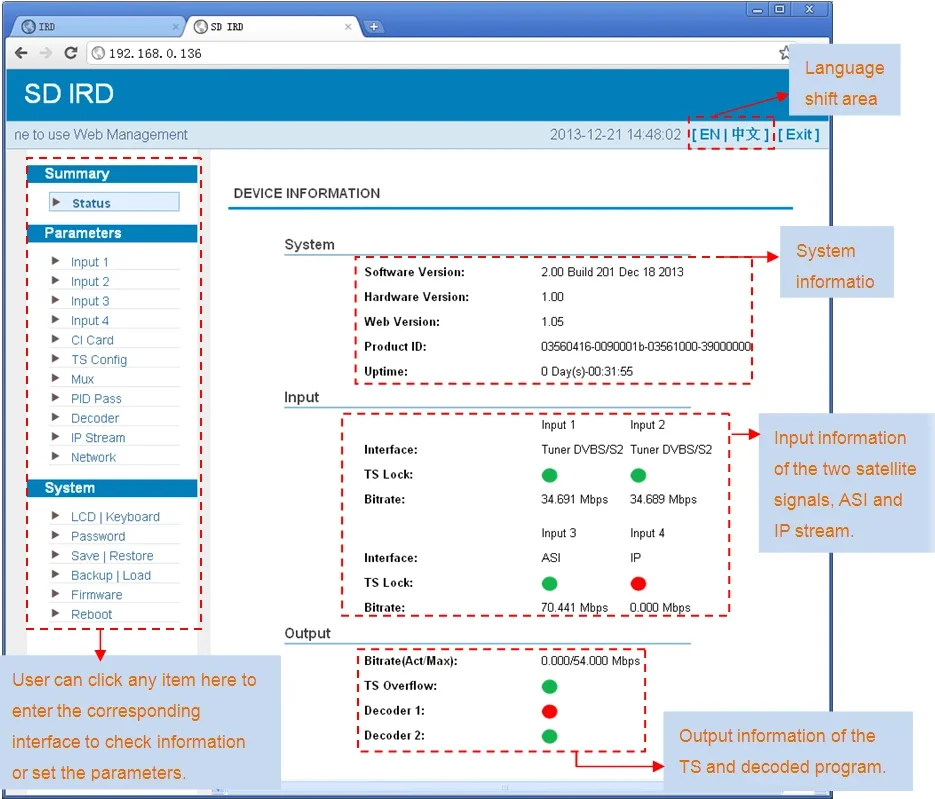Expand the TS Config arrow in sidebar
The height and width of the screenshot is (799, 935).
55,359
